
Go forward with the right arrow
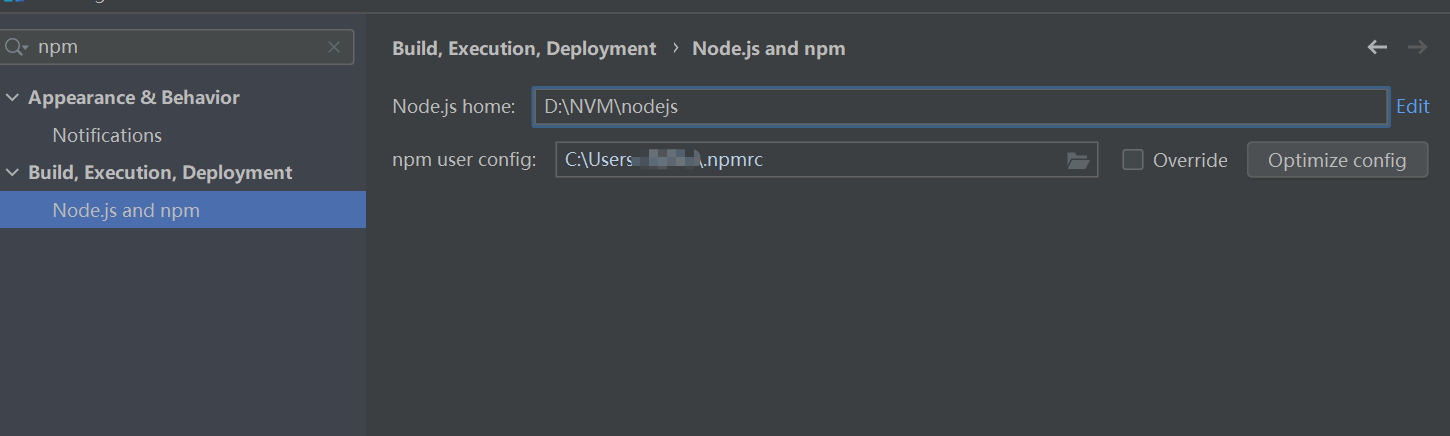1416,47
